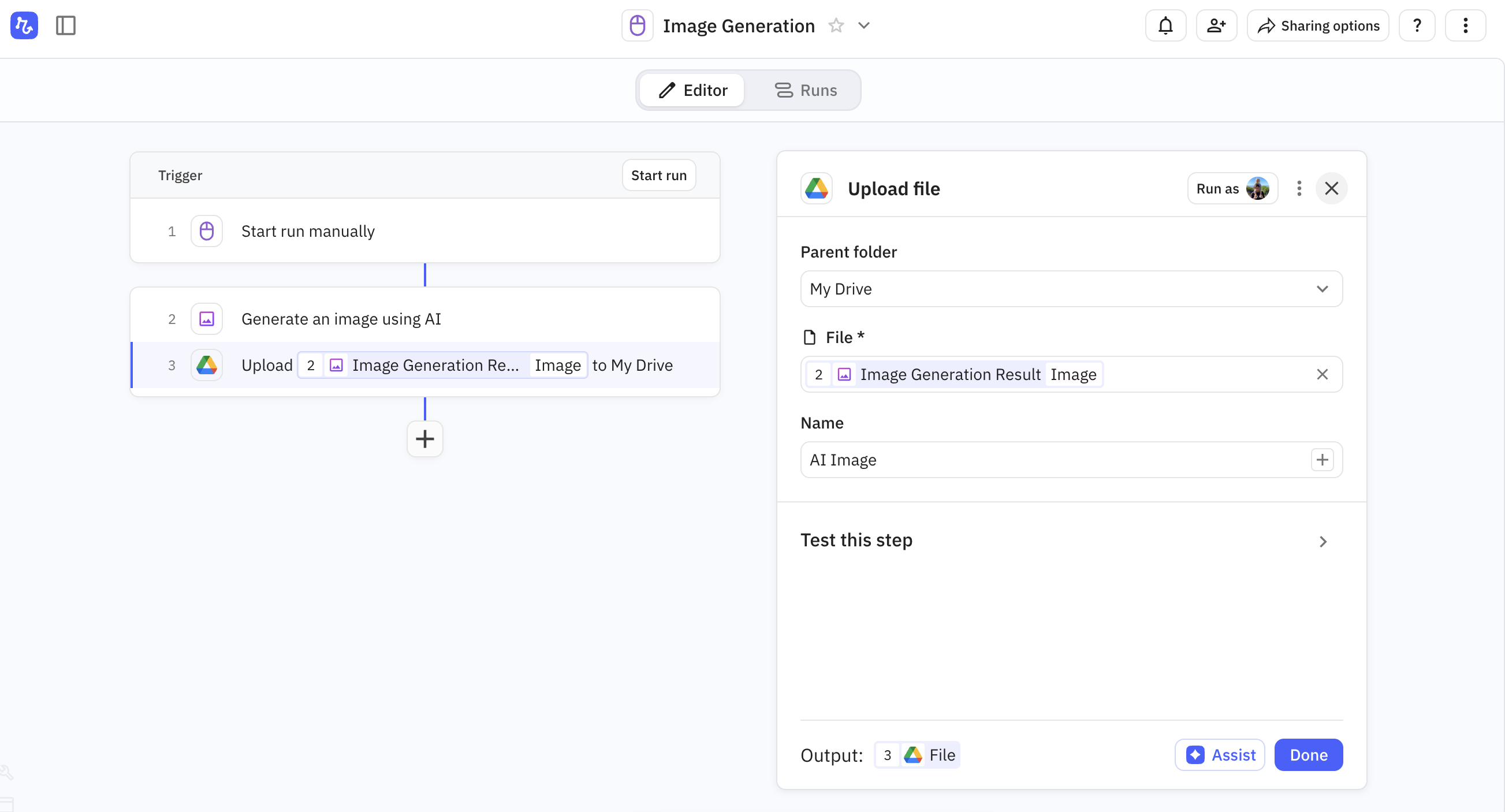Image resolution: width=1505 pixels, height=812 pixels.
Task: Click the notifications bell icon
Action: [x=1165, y=26]
